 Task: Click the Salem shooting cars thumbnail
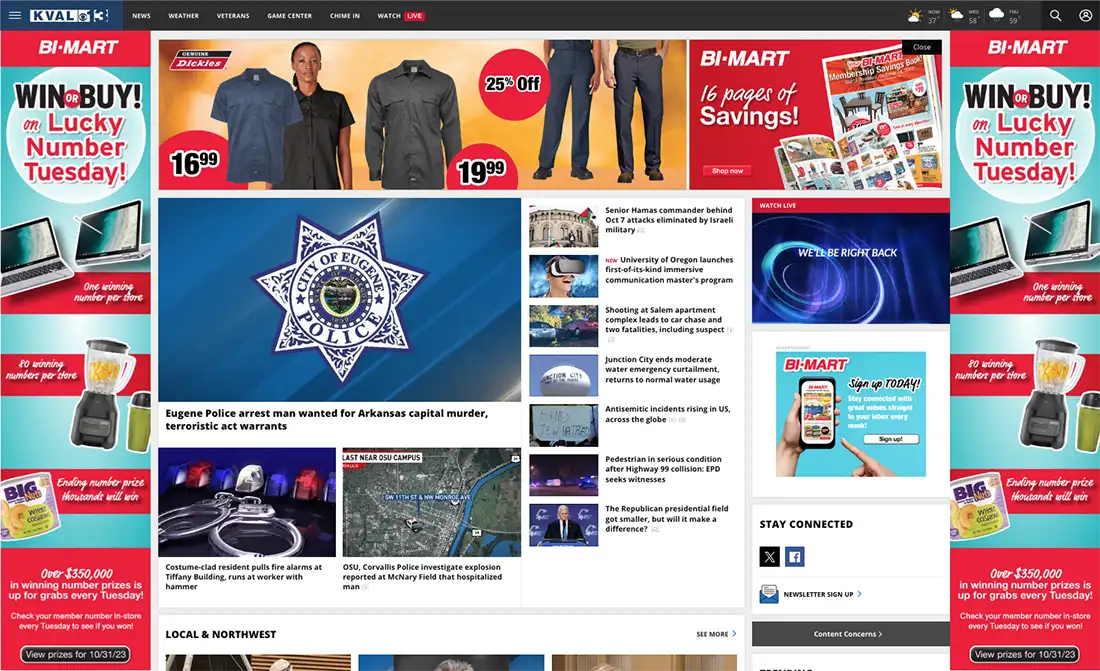click(563, 326)
